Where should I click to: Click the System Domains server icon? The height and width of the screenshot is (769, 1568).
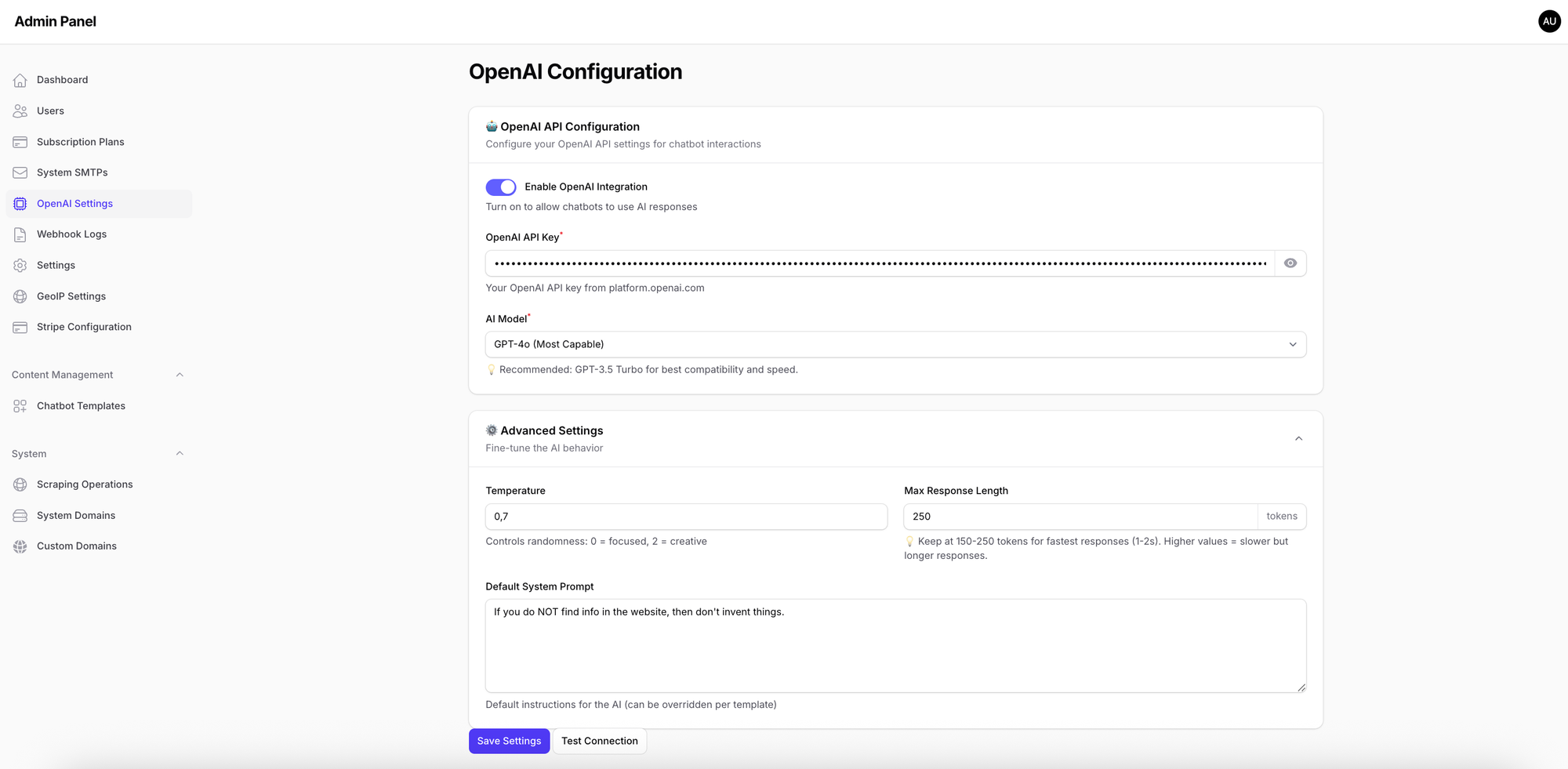[20, 516]
